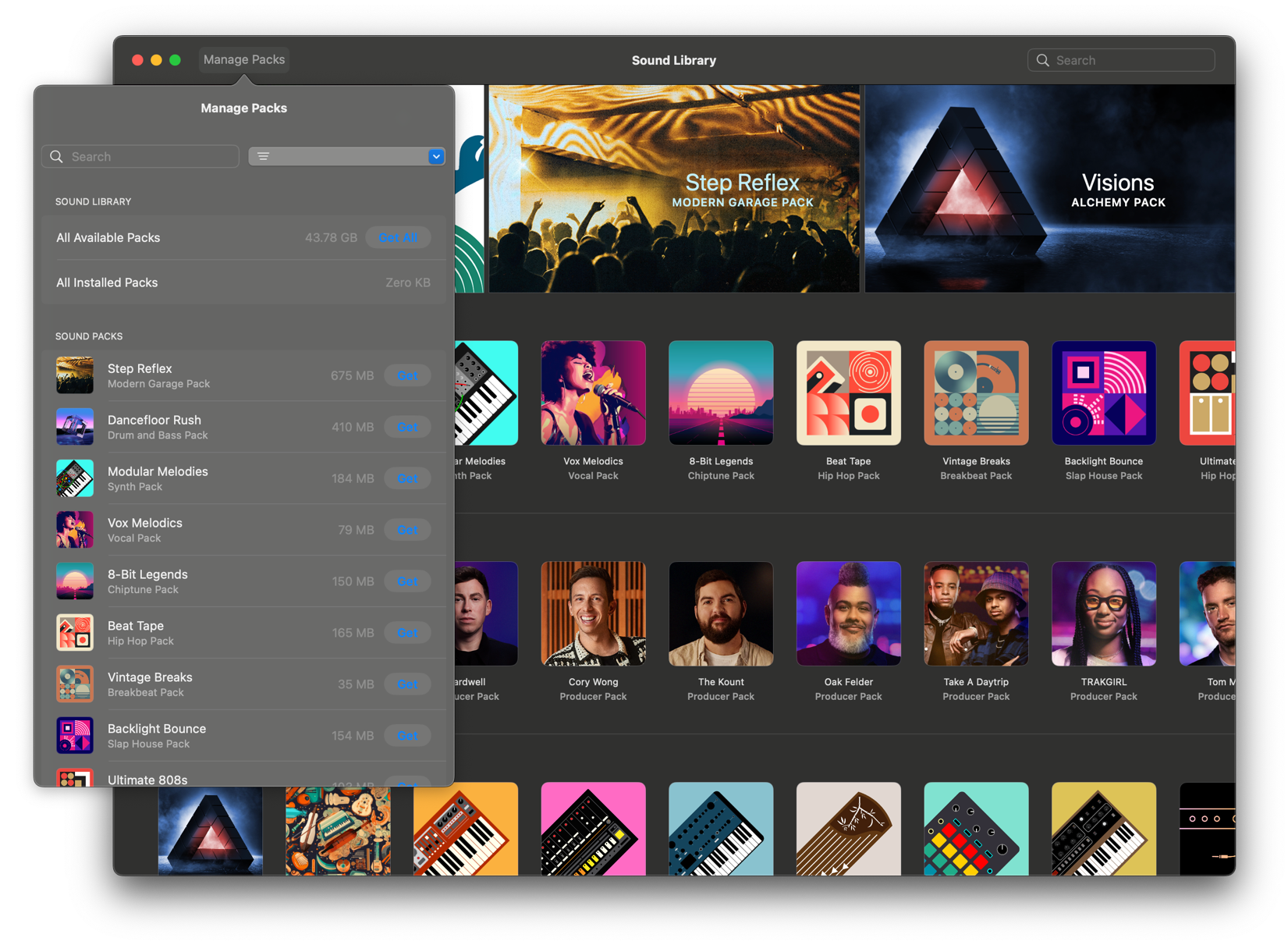Viewport: 1288px width, 945px height.
Task: Select the 8-Bit Legends icon in Manage Packs list
Action: tap(75, 581)
